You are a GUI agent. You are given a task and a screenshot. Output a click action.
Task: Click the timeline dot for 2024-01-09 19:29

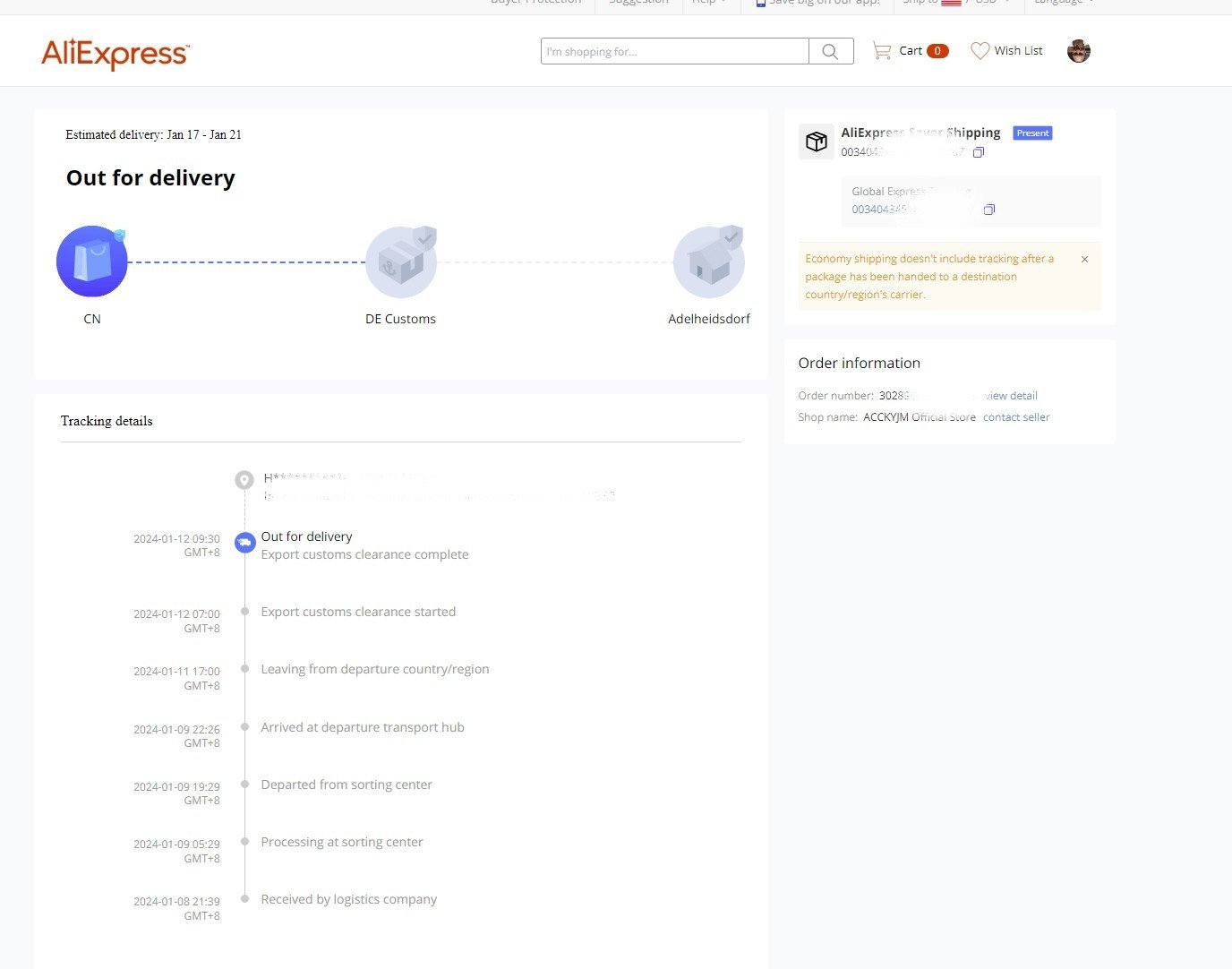click(x=244, y=785)
